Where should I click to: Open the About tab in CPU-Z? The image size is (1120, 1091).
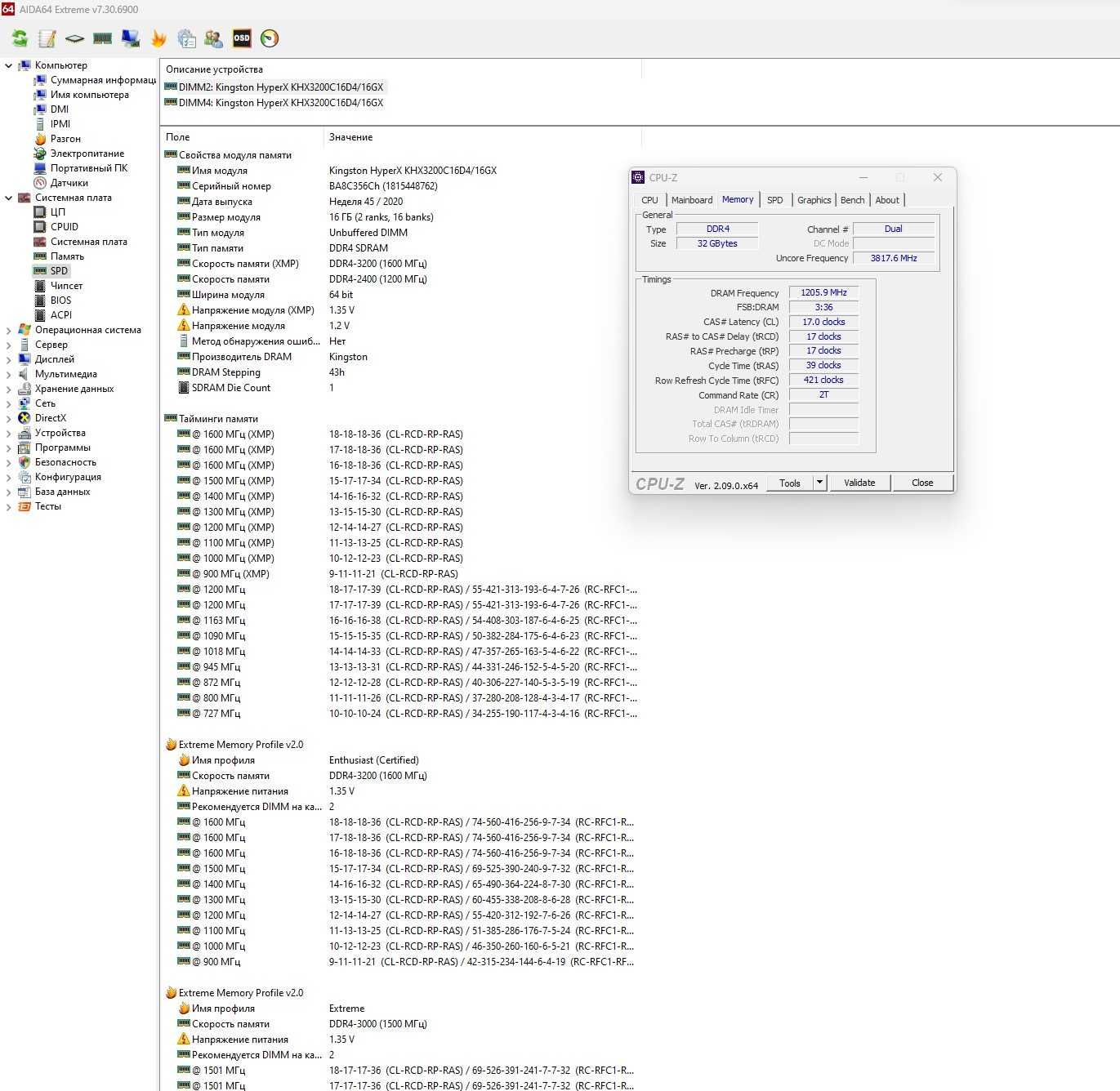click(887, 200)
